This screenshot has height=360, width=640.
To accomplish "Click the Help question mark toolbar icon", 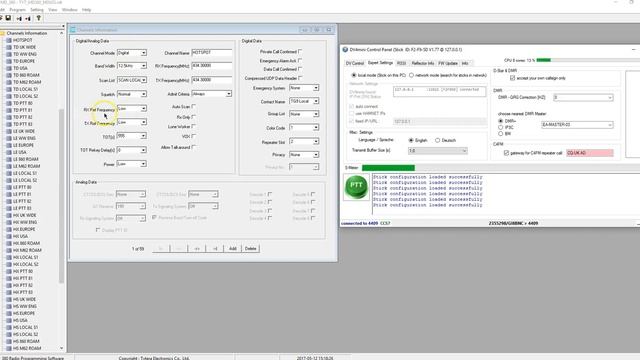I will pos(38,18).
